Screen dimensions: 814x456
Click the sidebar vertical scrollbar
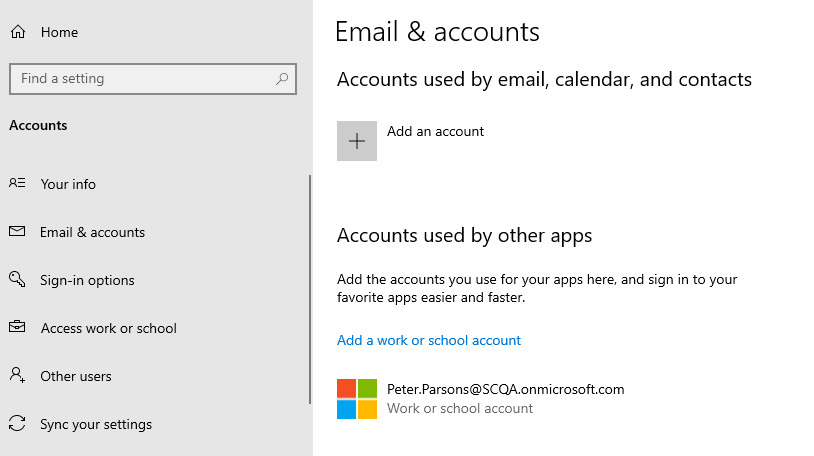tap(310, 289)
